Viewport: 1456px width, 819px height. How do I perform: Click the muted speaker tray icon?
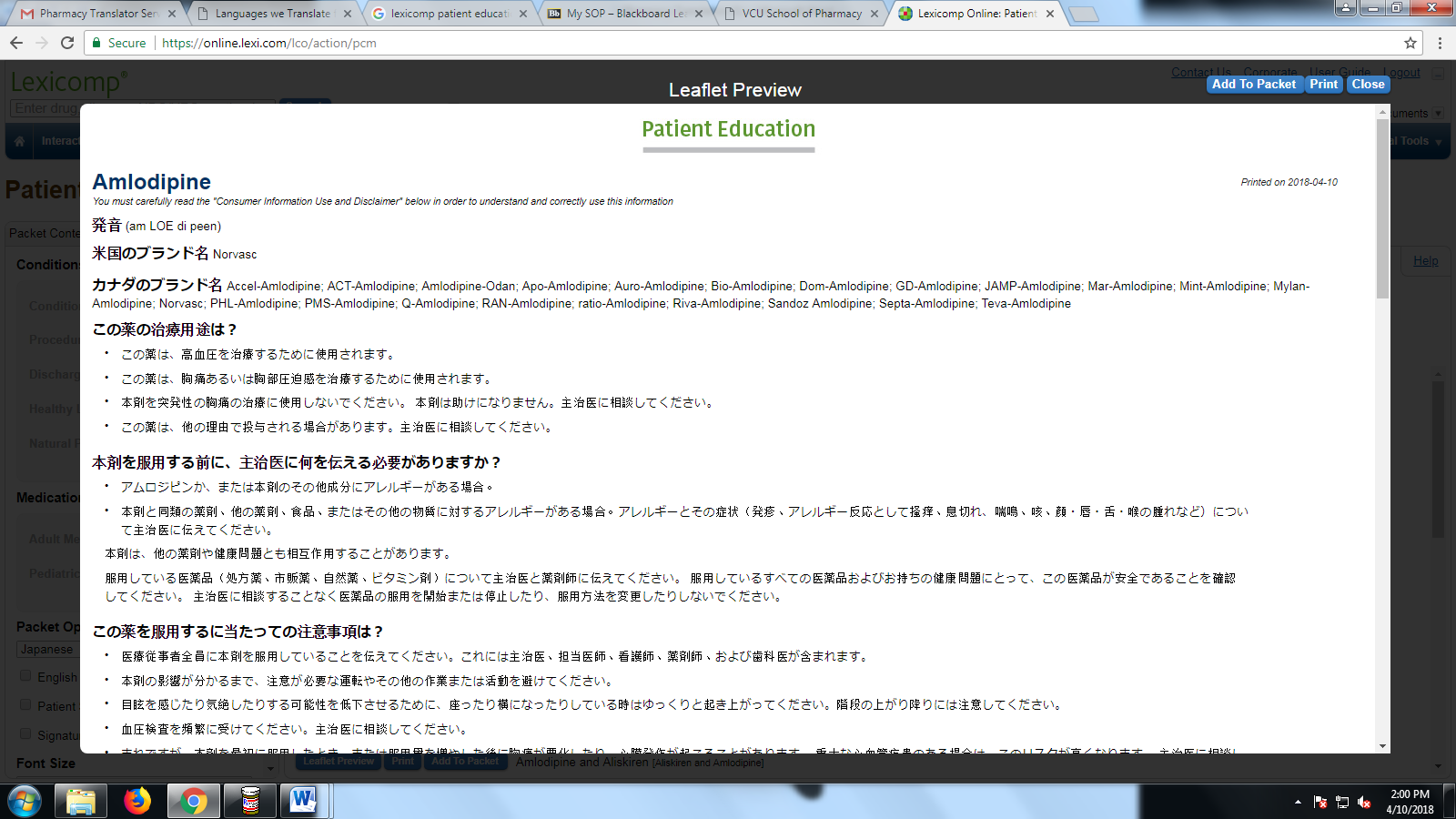pyautogui.click(x=1363, y=802)
